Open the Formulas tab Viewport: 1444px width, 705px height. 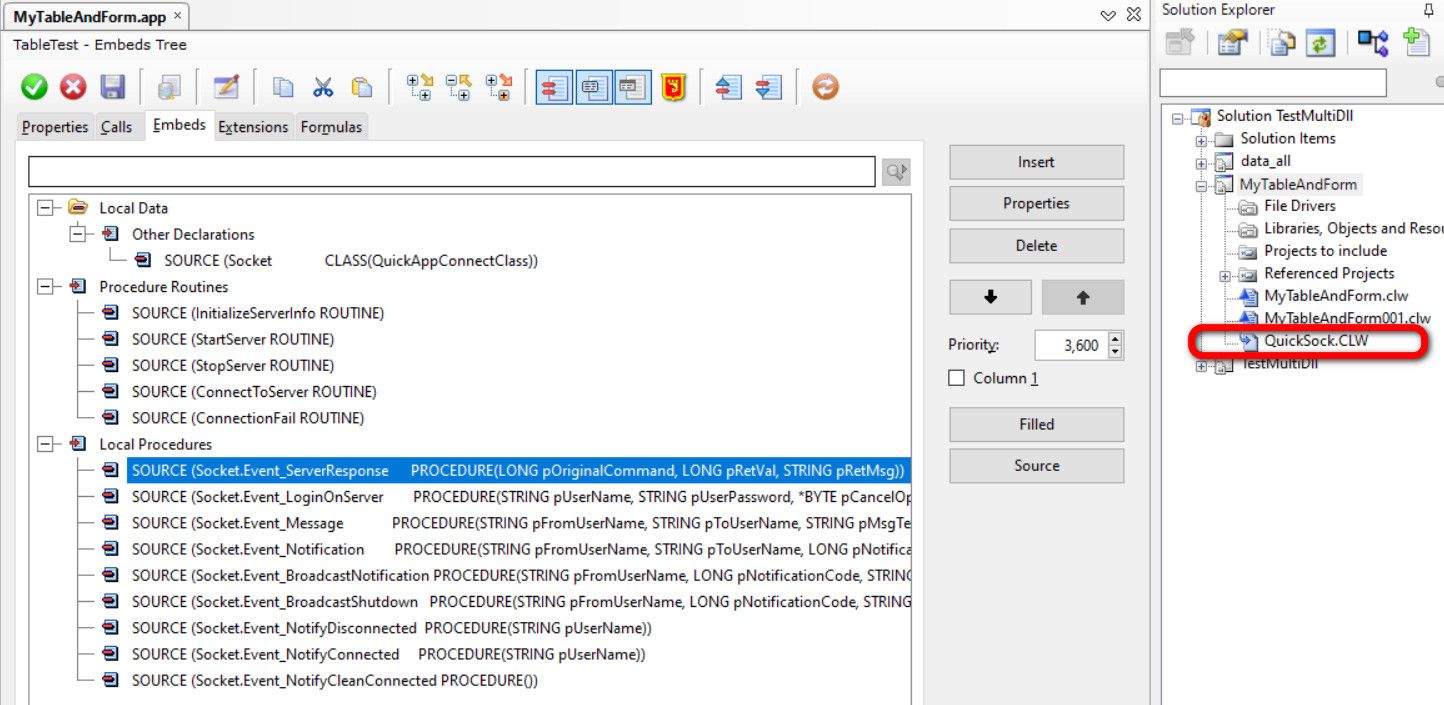point(331,127)
